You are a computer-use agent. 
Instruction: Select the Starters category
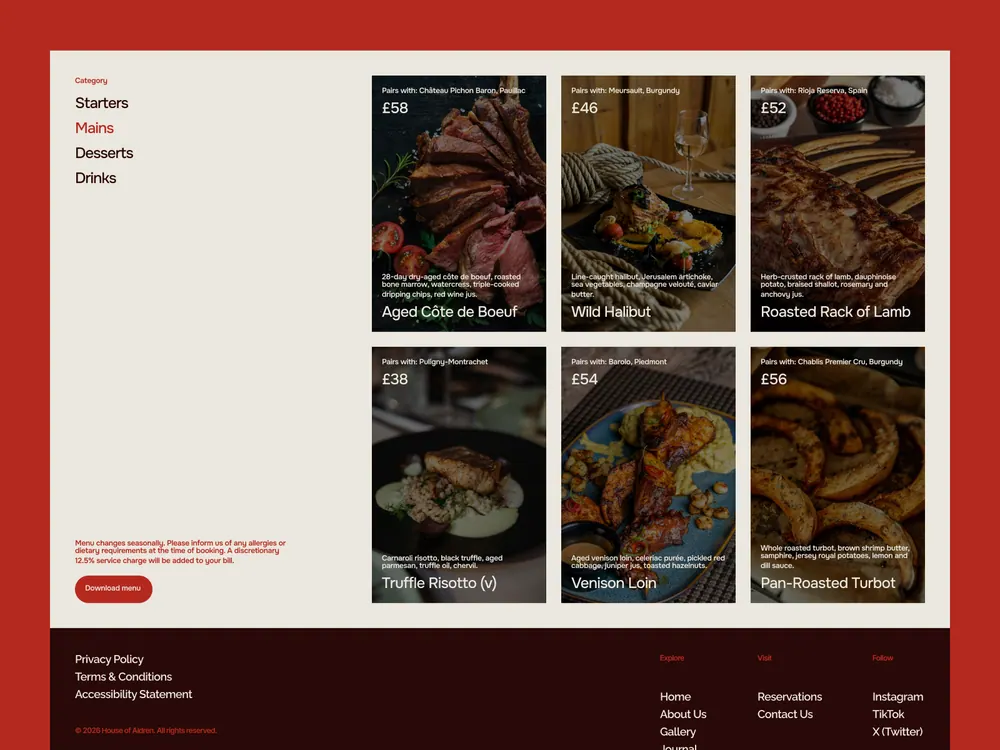(101, 103)
